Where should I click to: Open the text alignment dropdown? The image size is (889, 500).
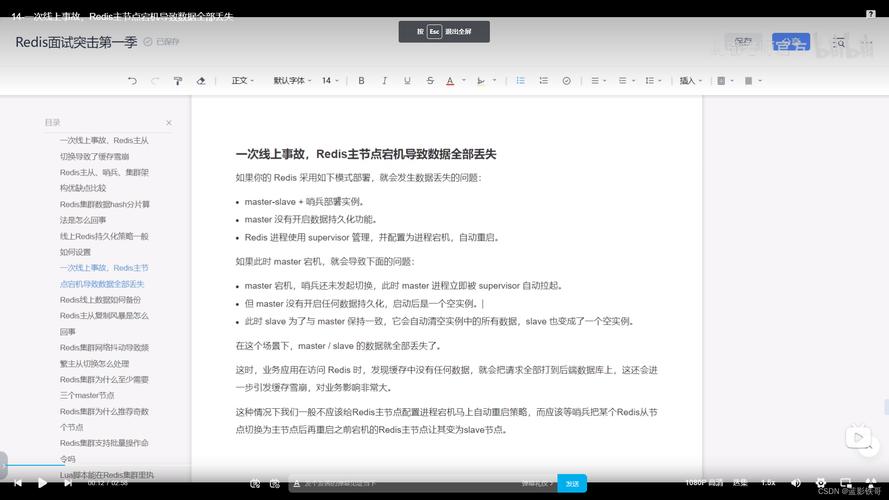tap(598, 80)
